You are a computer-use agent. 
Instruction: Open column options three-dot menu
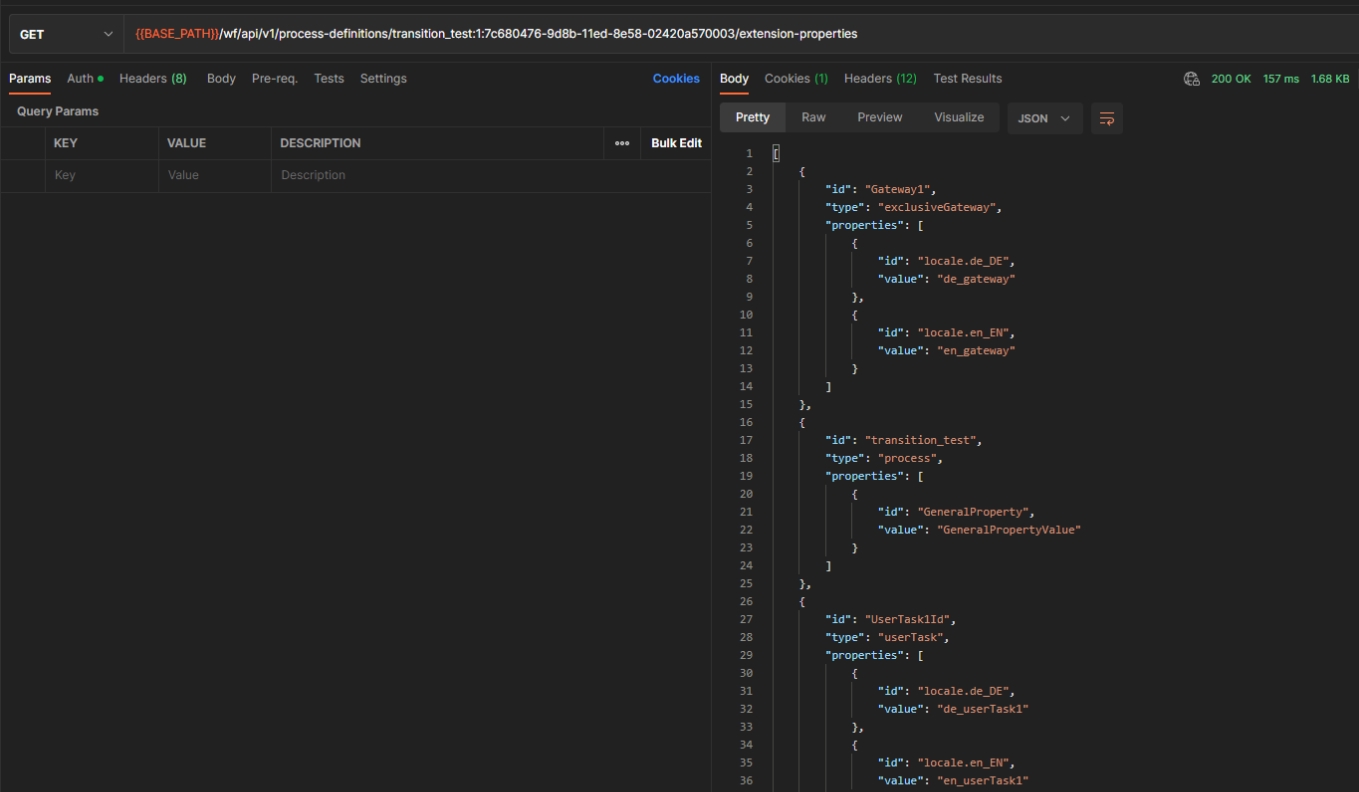pos(622,143)
